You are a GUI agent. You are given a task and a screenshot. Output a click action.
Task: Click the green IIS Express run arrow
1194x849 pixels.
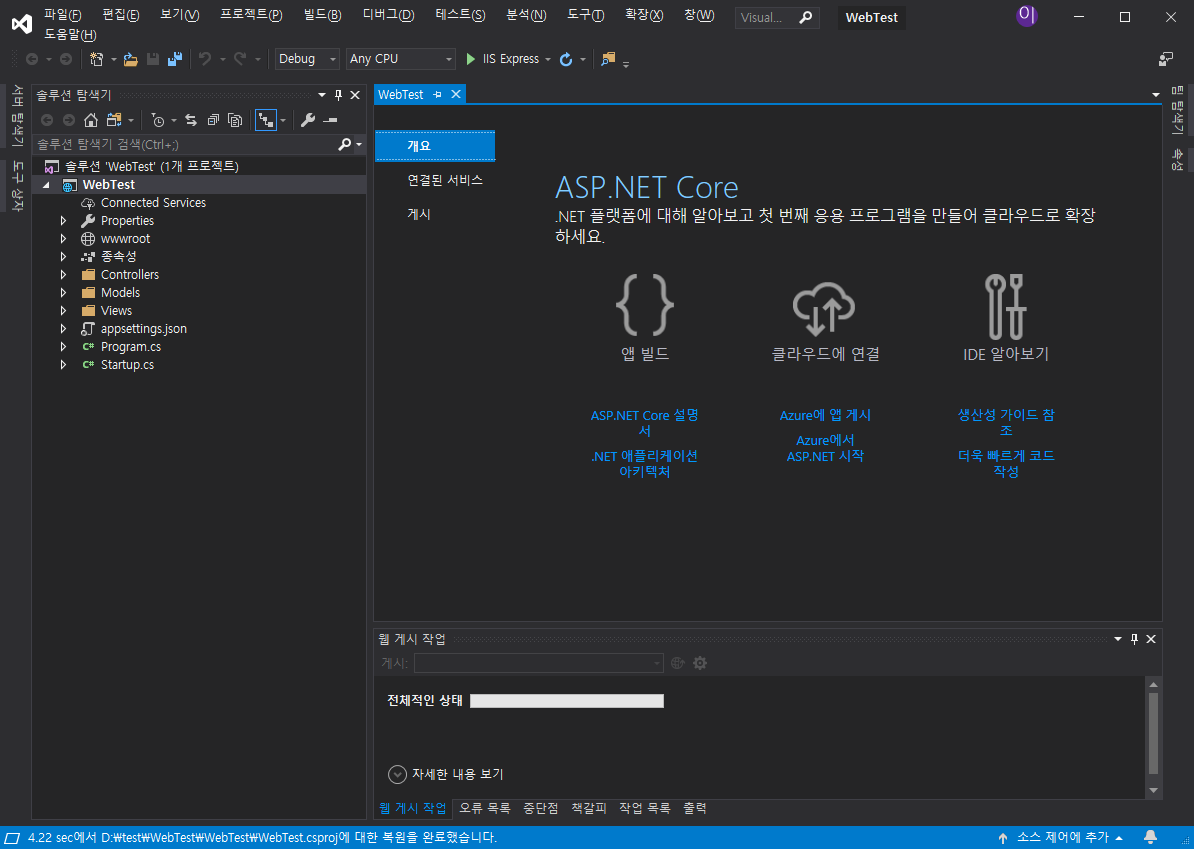click(471, 59)
